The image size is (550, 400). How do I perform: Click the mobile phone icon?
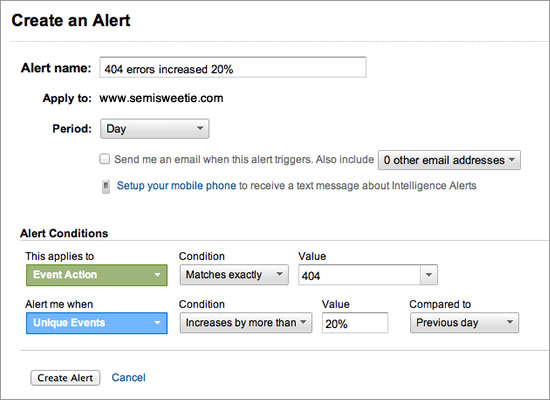click(x=106, y=187)
